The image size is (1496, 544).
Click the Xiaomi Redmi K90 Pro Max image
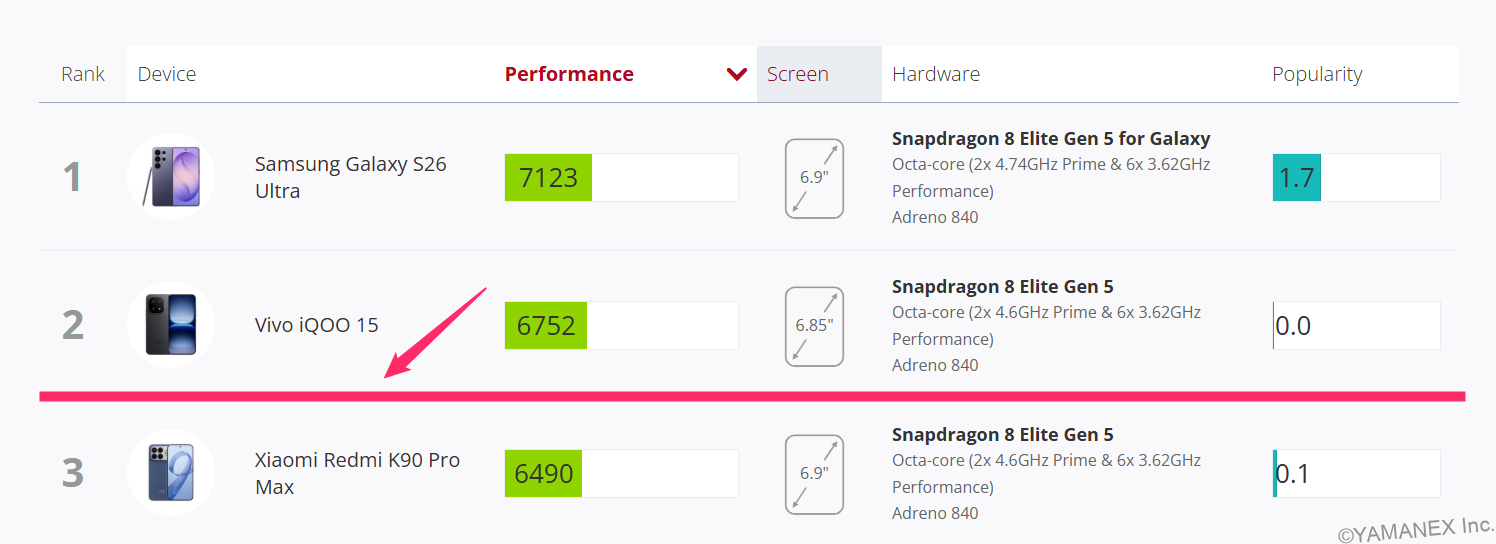171,472
